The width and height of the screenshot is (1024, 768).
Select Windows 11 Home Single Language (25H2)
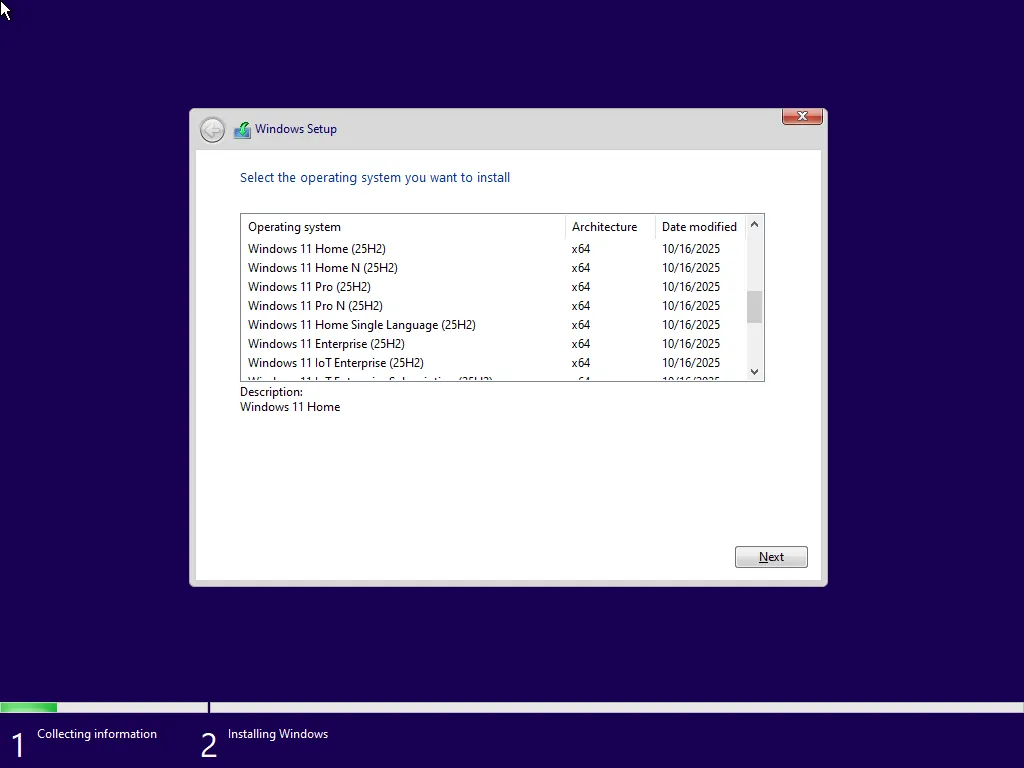click(x=361, y=324)
